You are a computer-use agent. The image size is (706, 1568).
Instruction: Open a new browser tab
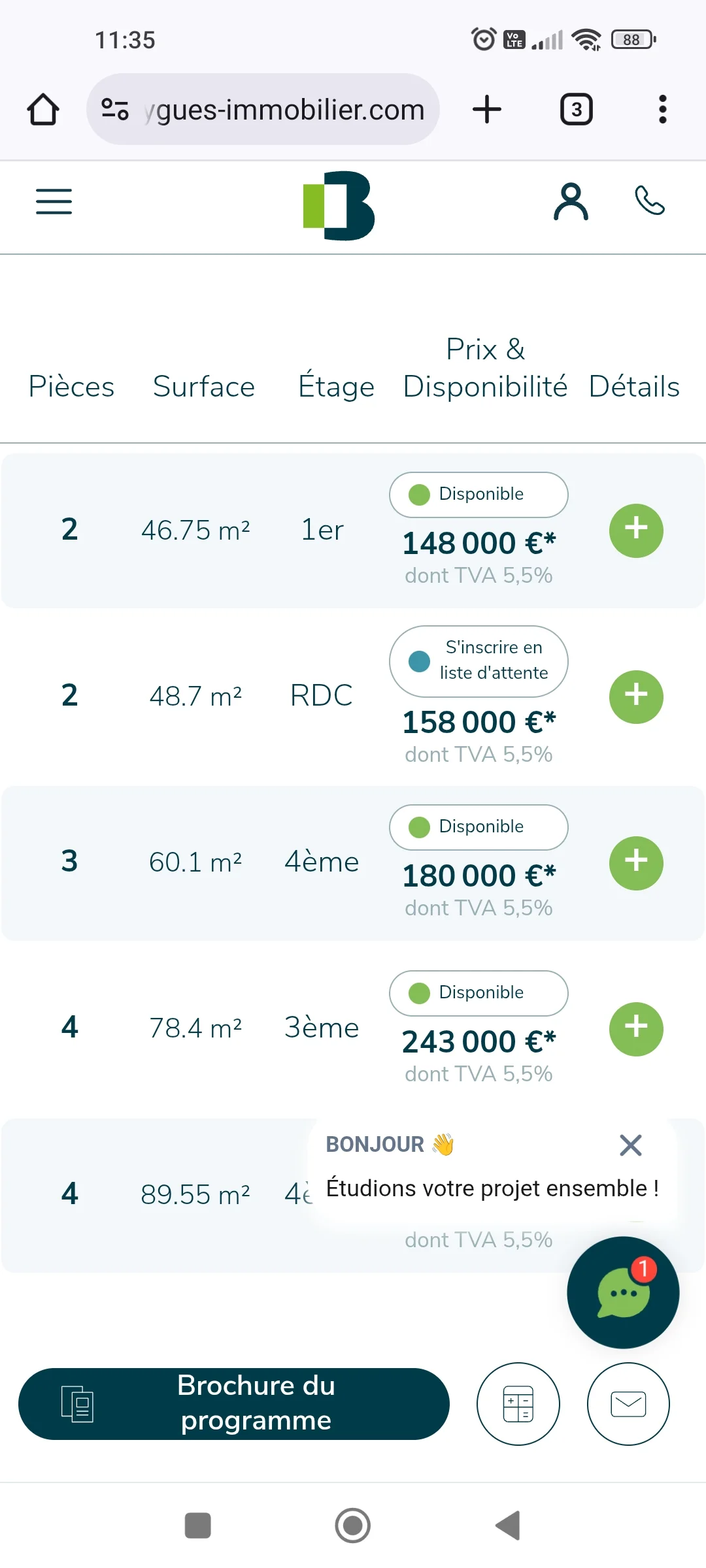(x=487, y=109)
